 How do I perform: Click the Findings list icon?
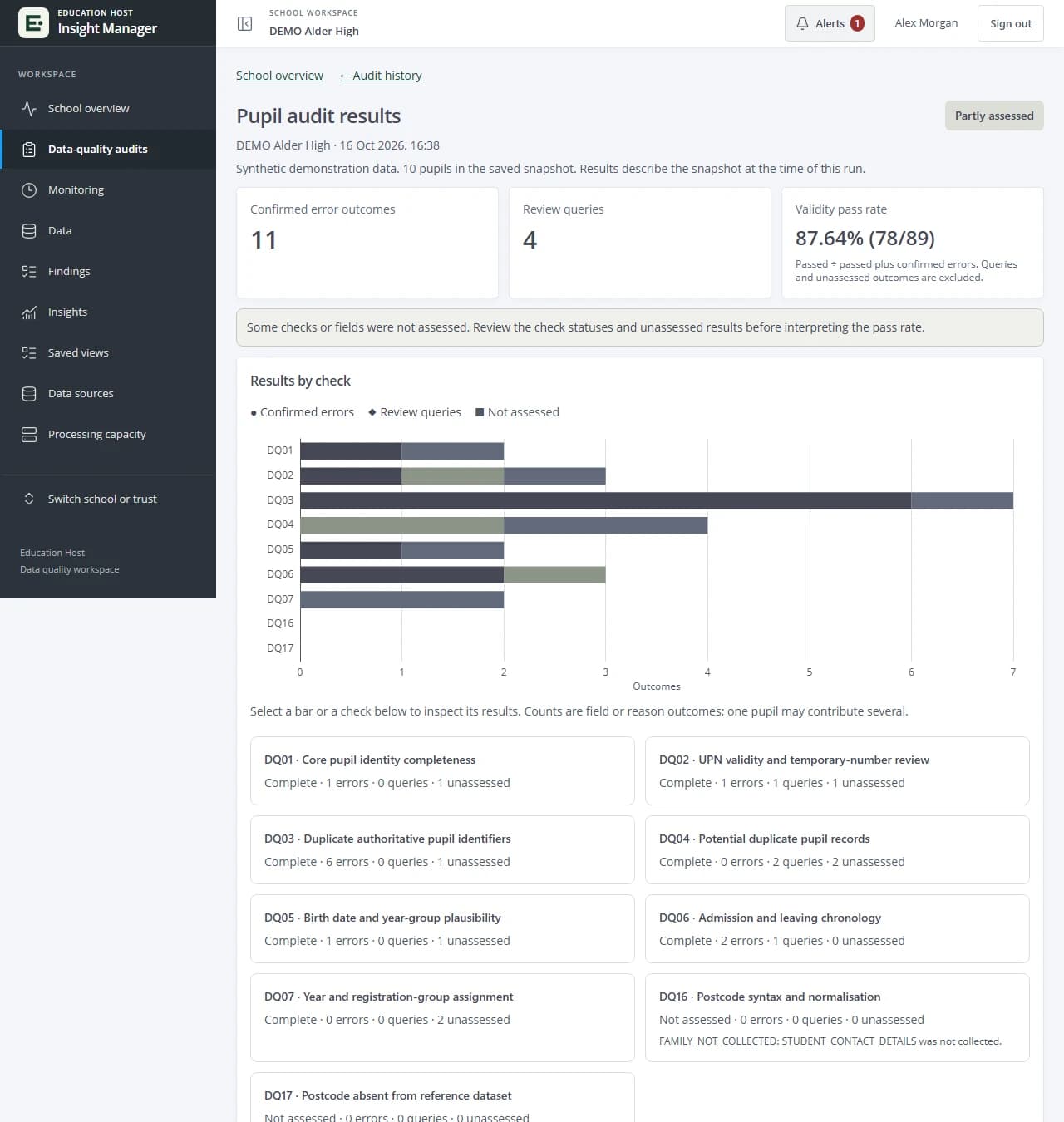pyautogui.click(x=29, y=272)
